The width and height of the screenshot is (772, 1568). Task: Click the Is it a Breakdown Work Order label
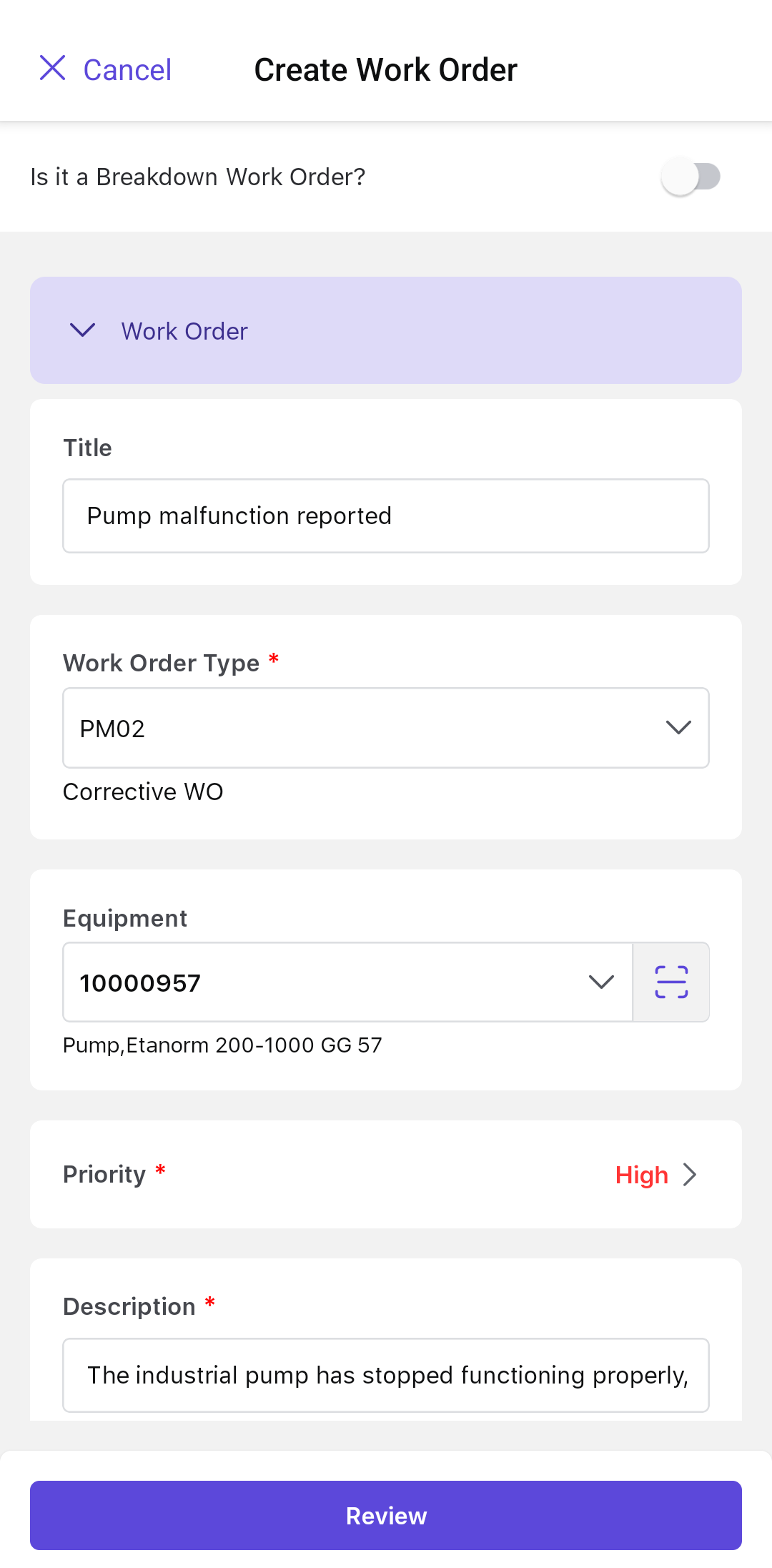(x=198, y=177)
